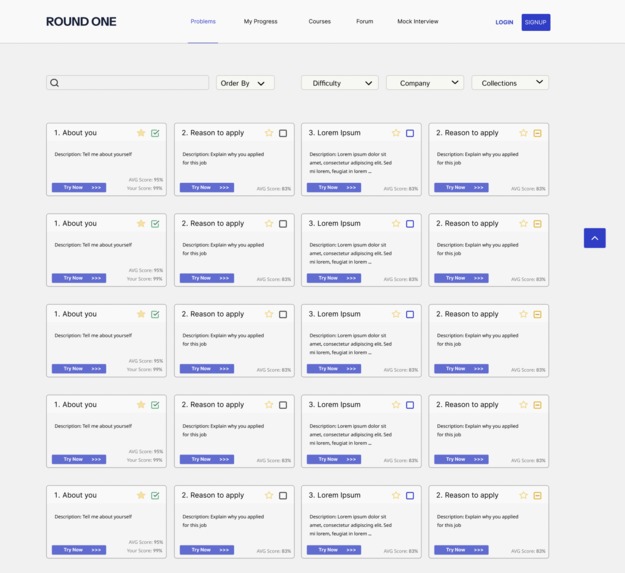Click the magnifier icon in the search bar

pyautogui.click(x=55, y=83)
